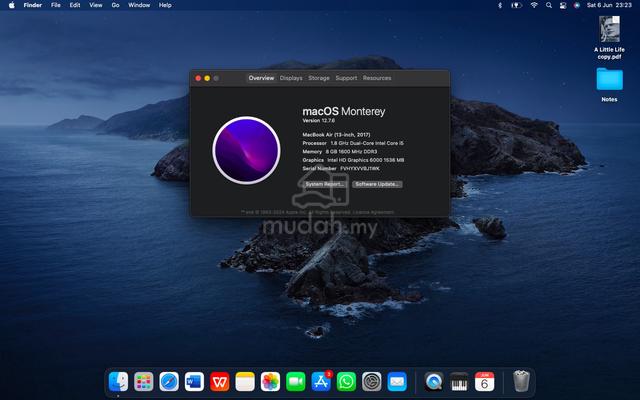Close the About This Mac window
The image size is (640, 400).
198,78
